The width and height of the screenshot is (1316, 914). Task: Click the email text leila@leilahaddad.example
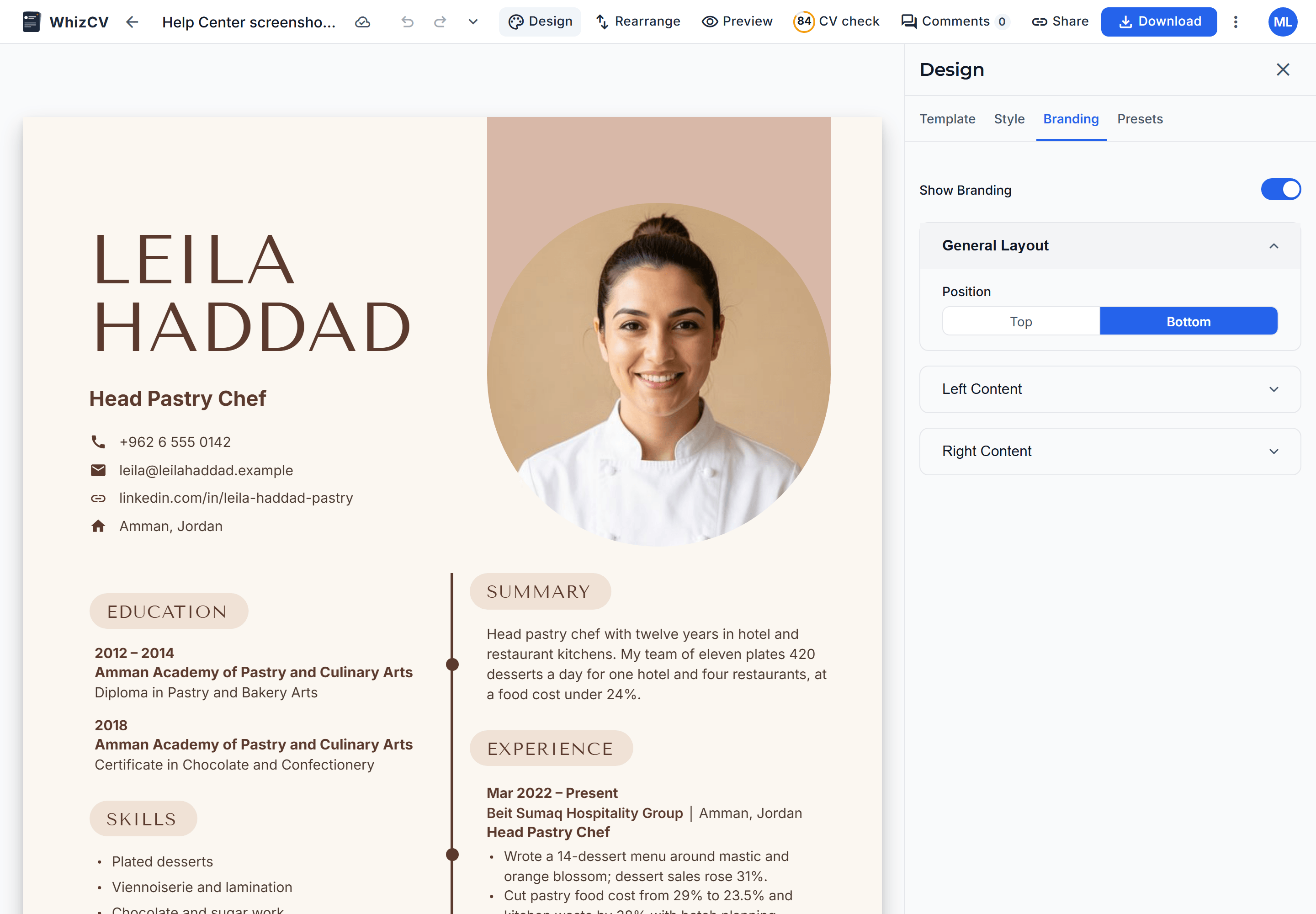tap(206, 470)
